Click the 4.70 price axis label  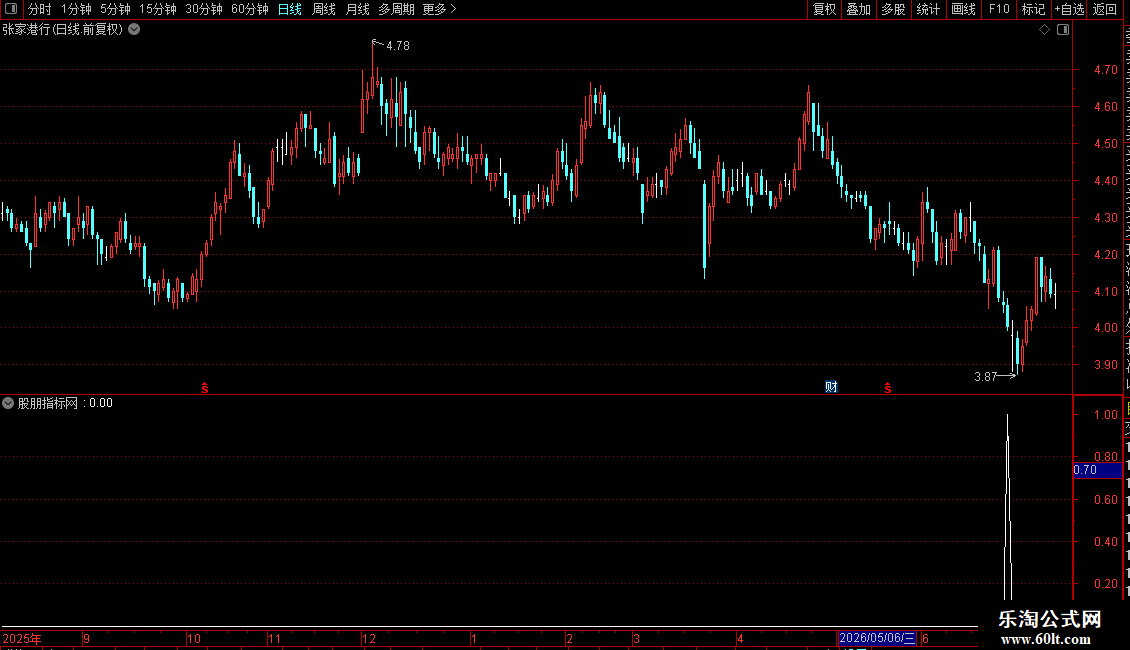(x=1105, y=70)
